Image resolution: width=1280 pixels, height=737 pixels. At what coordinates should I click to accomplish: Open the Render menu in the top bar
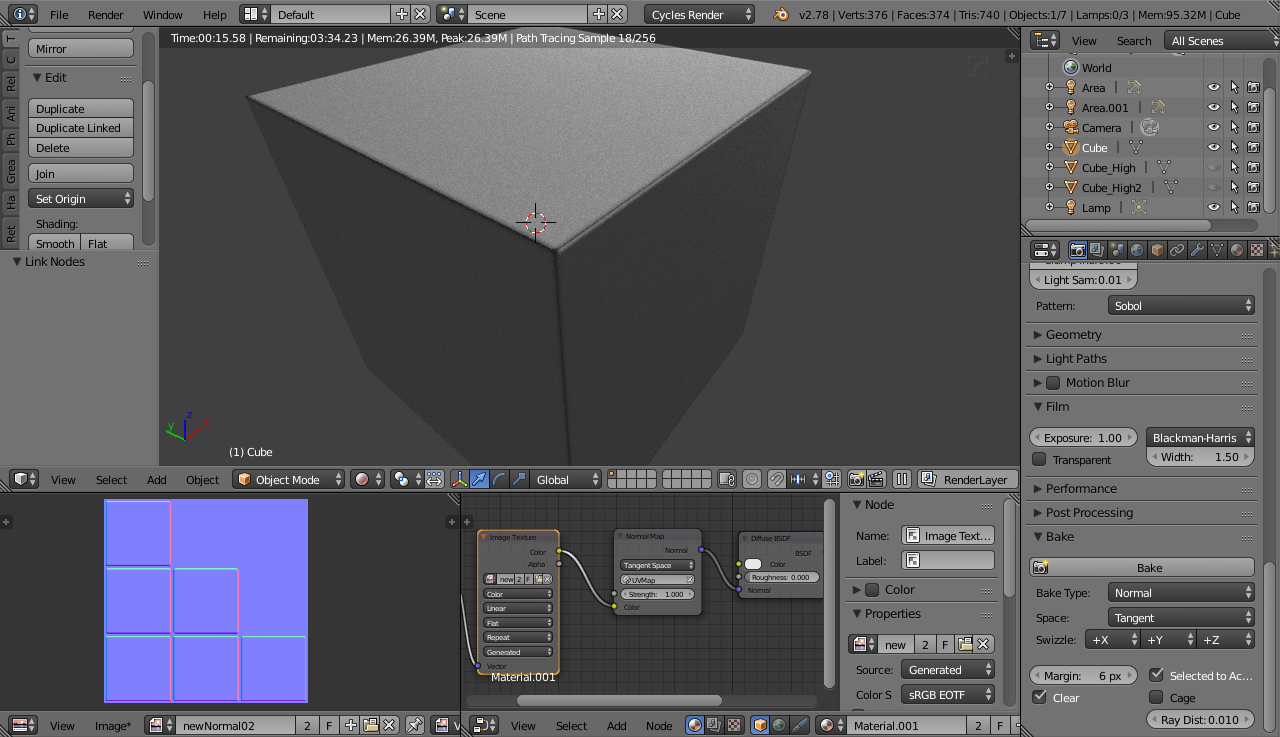pos(105,15)
